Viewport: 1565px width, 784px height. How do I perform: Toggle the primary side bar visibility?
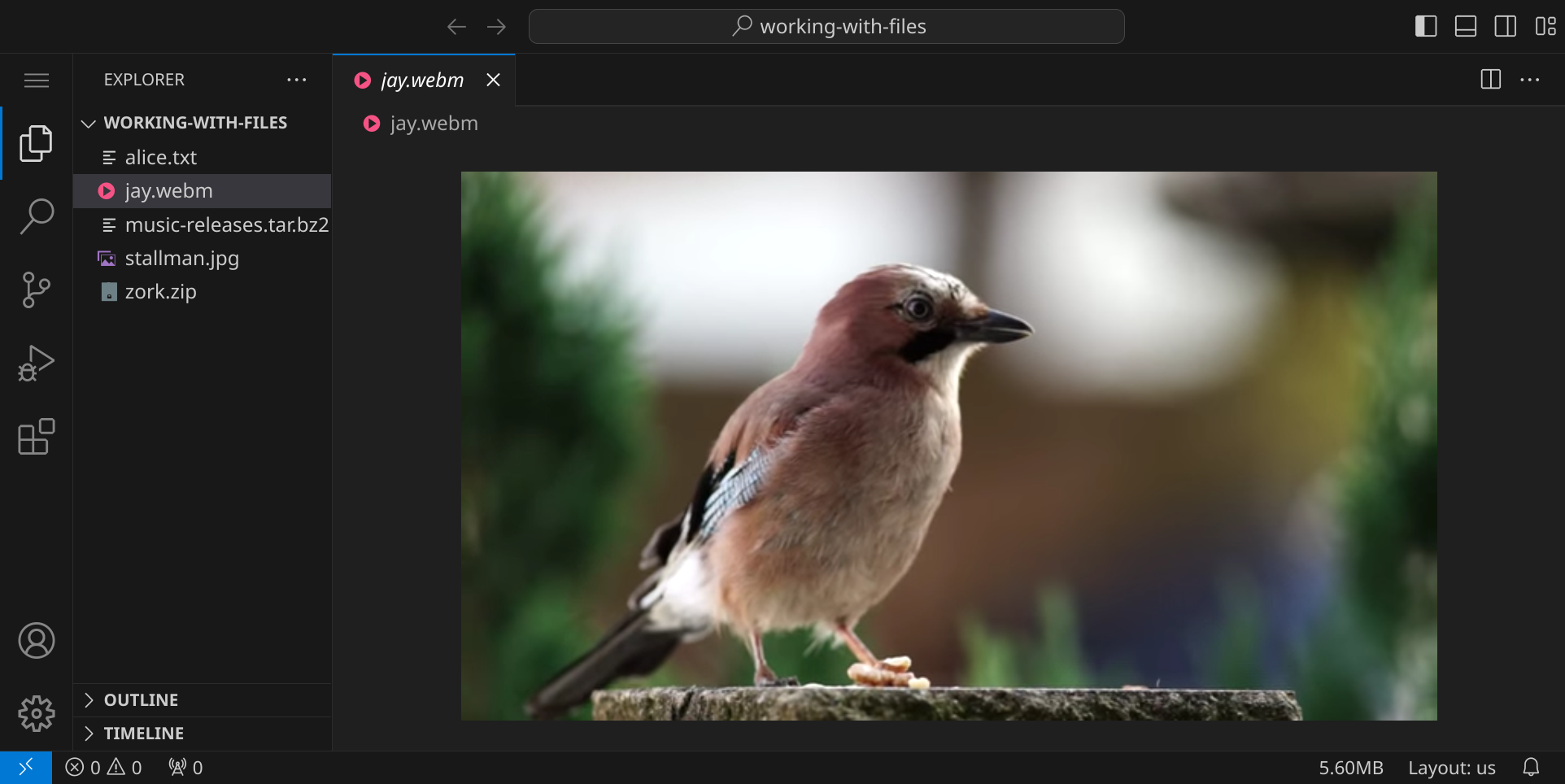coord(1426,27)
